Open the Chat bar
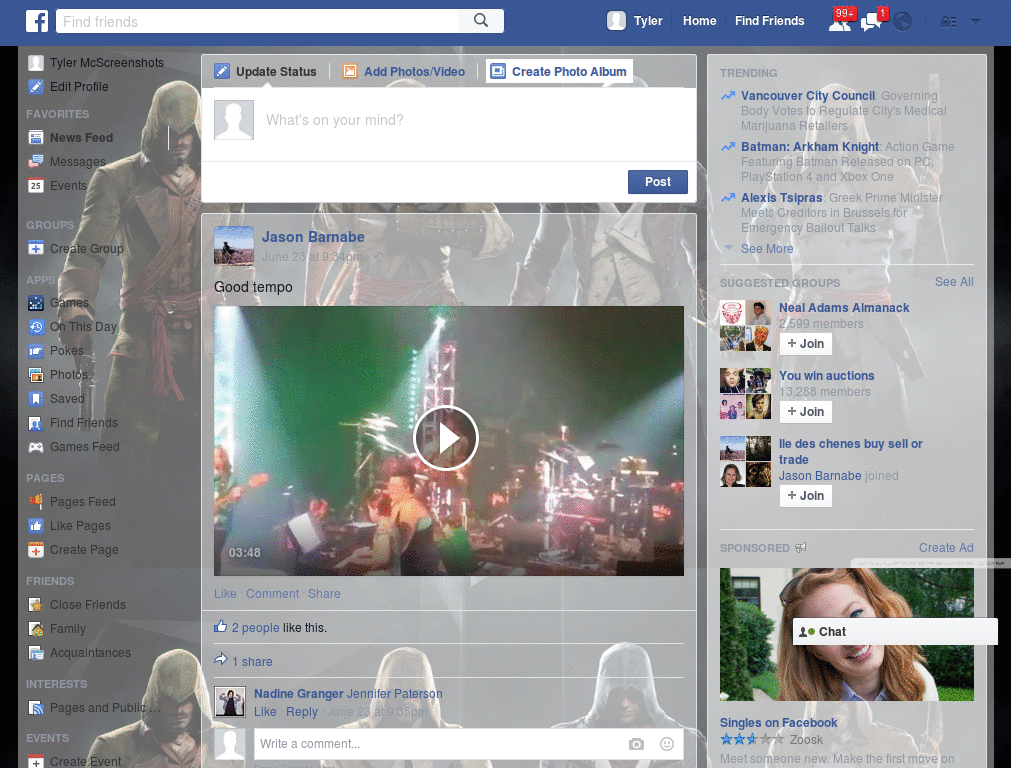Image resolution: width=1024 pixels, height=768 pixels. [895, 632]
